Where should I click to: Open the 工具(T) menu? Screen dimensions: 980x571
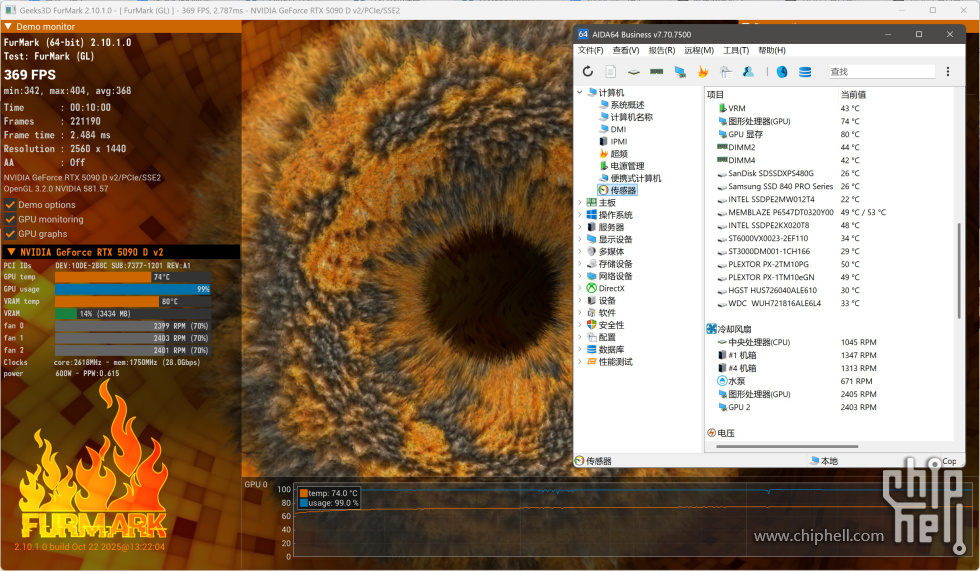tap(736, 50)
